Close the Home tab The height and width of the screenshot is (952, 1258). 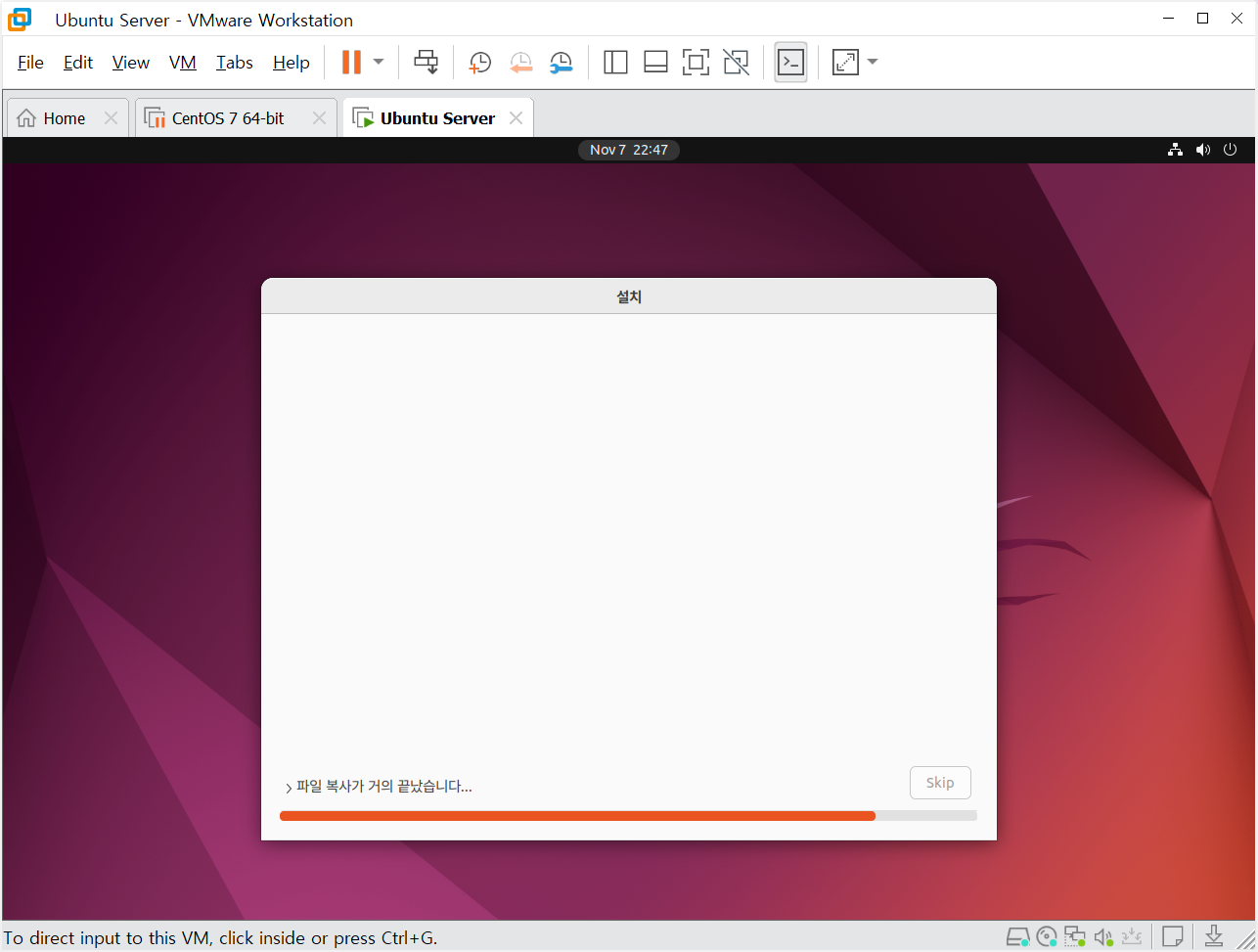111,118
